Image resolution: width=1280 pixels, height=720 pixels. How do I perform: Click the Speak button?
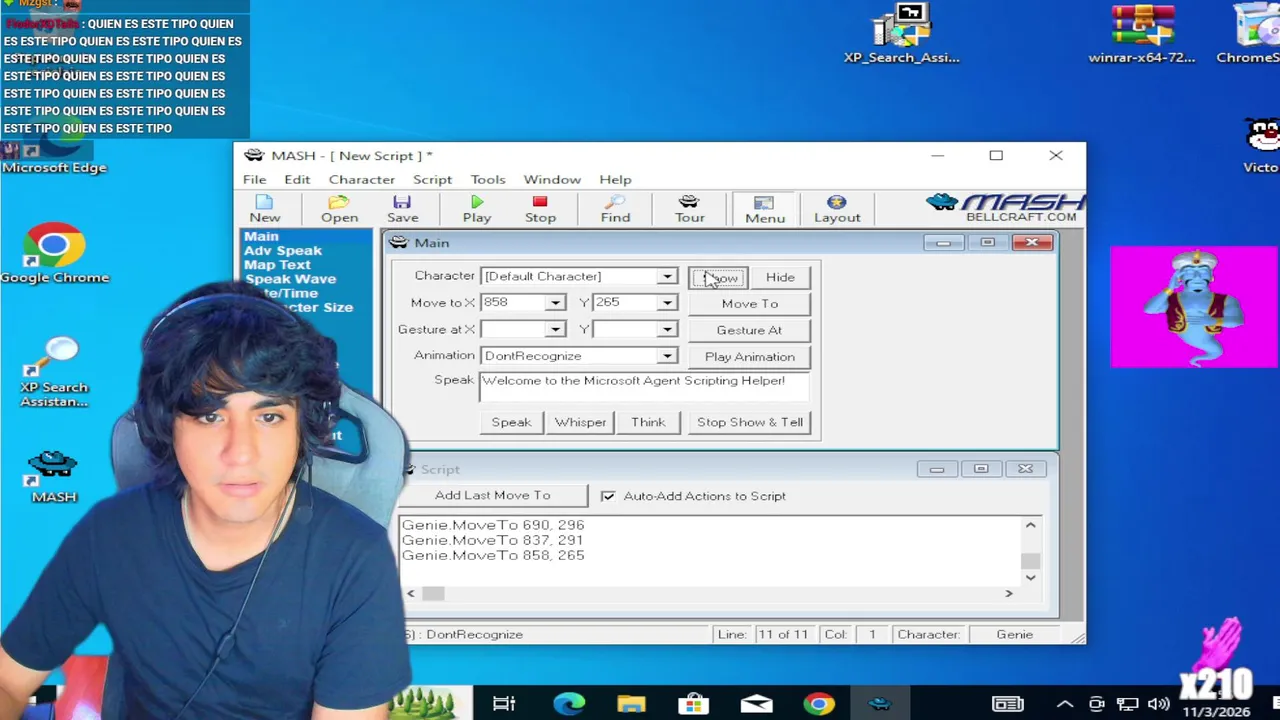511,422
